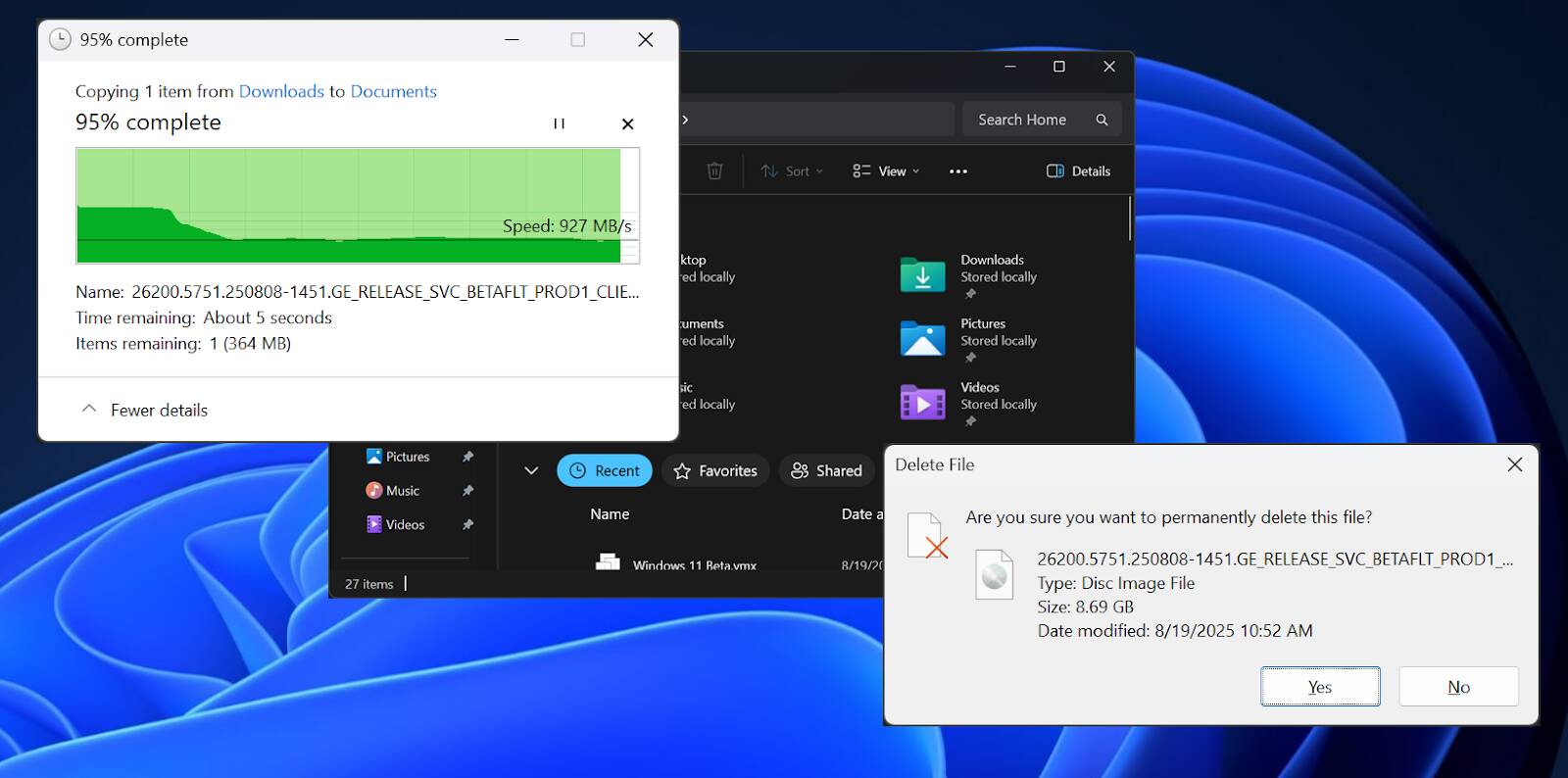The height and width of the screenshot is (778, 1568).
Task: Open the Videos folder tile
Action: click(922, 403)
